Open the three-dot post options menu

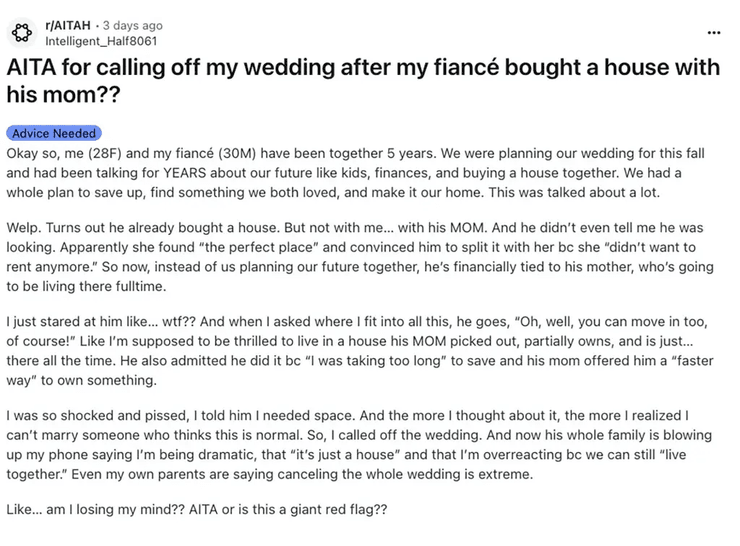tap(713, 32)
